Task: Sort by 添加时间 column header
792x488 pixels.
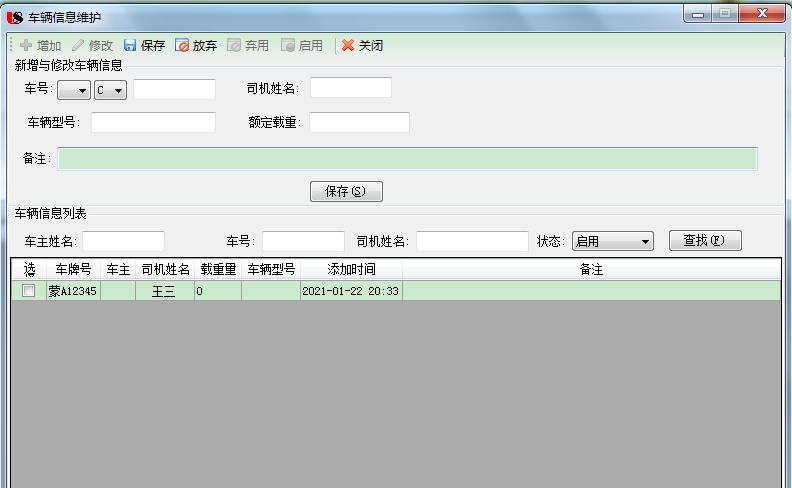Action: [x=352, y=269]
